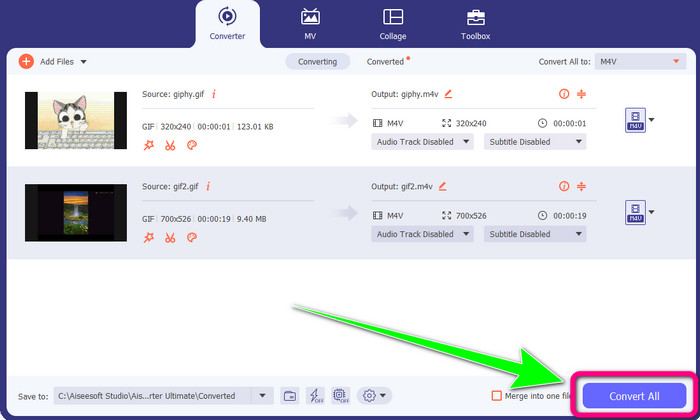The image size is (700, 420).
Task: Enable Merge into one file checkbox
Action: pyautogui.click(x=497, y=396)
